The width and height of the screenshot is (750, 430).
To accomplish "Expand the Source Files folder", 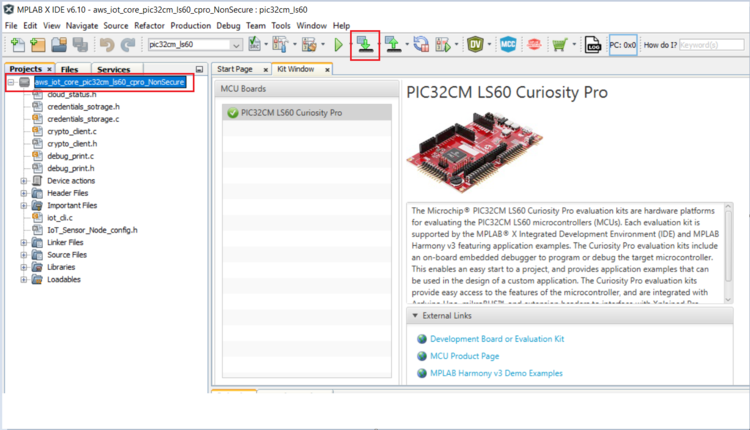I will pyautogui.click(x=24, y=255).
